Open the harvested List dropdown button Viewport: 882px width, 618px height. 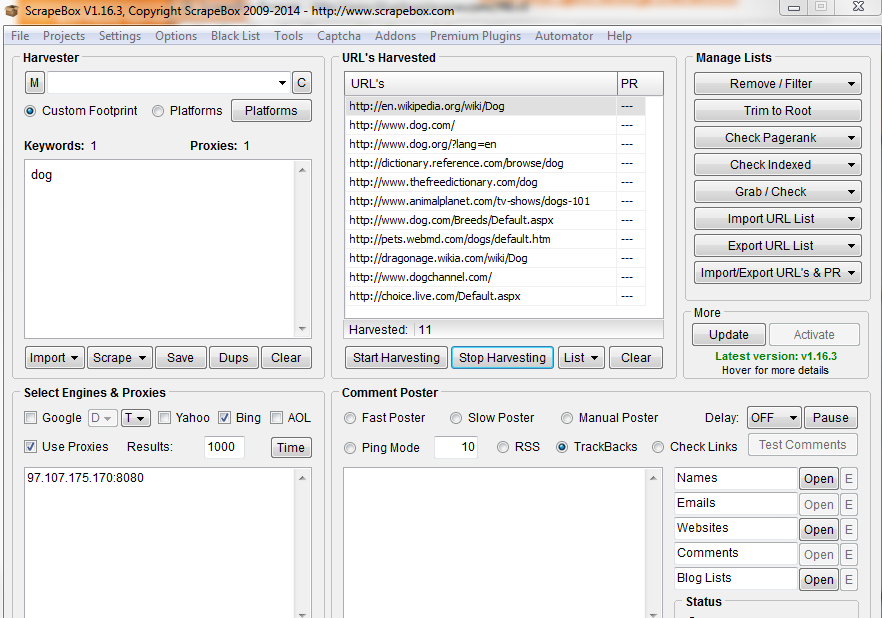[581, 358]
